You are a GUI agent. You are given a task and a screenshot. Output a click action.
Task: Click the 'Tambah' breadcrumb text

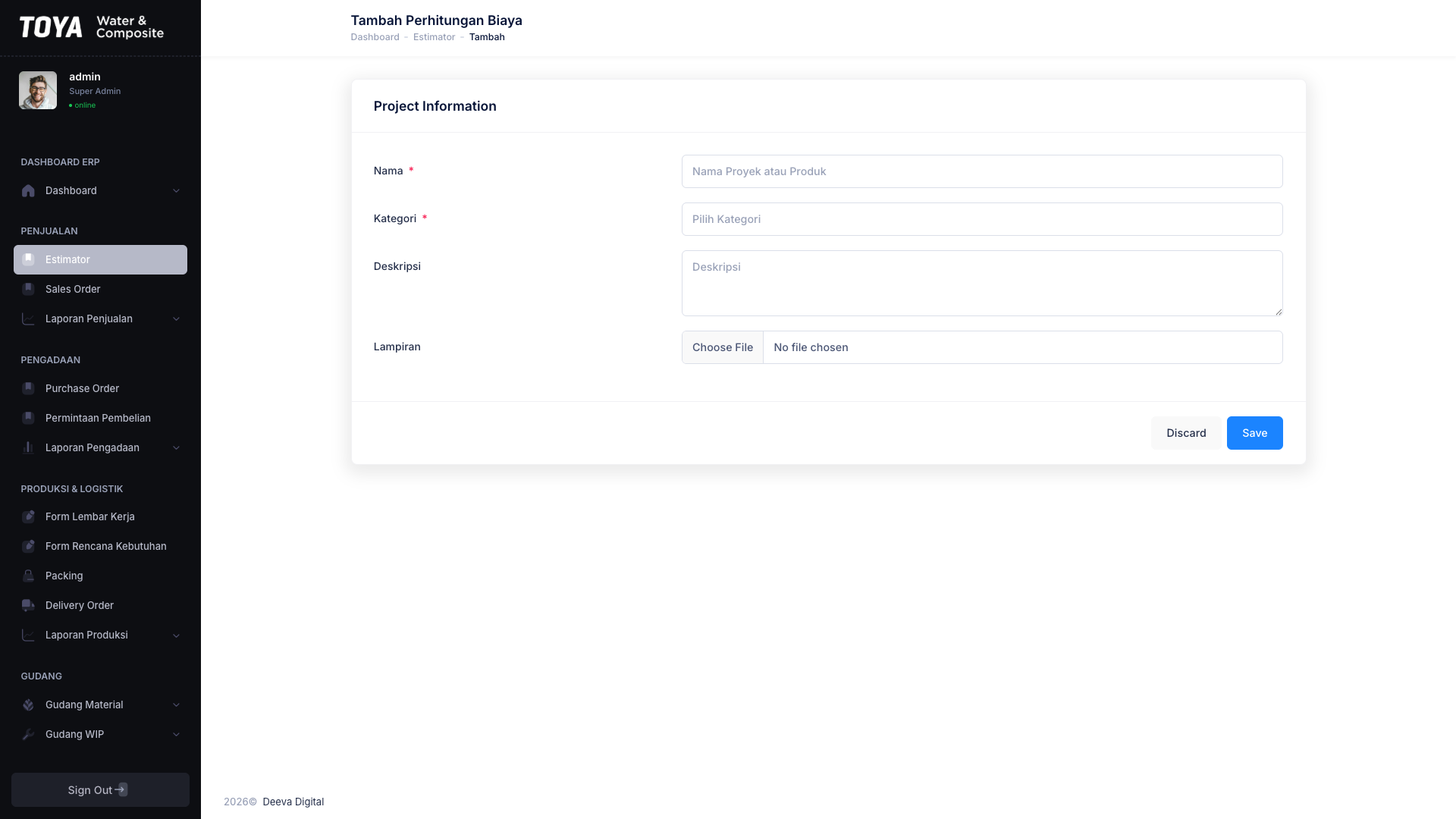pos(487,37)
